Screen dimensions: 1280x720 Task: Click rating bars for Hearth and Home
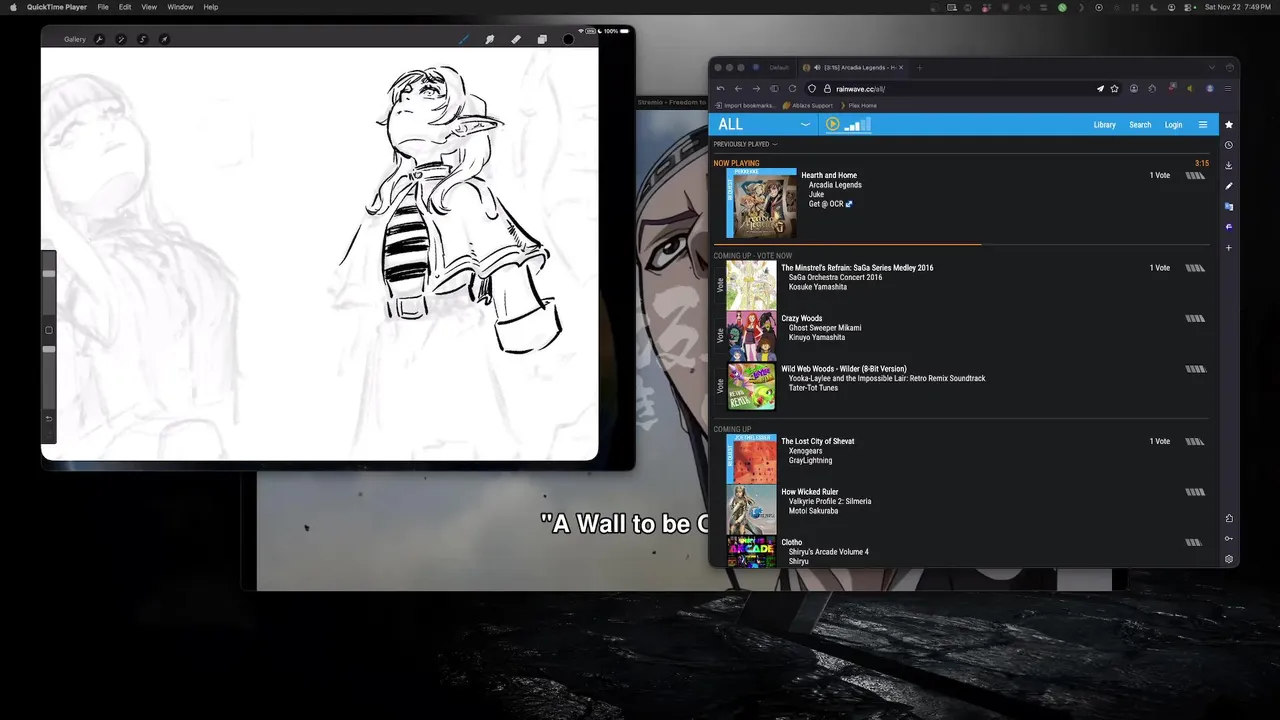(x=1195, y=176)
